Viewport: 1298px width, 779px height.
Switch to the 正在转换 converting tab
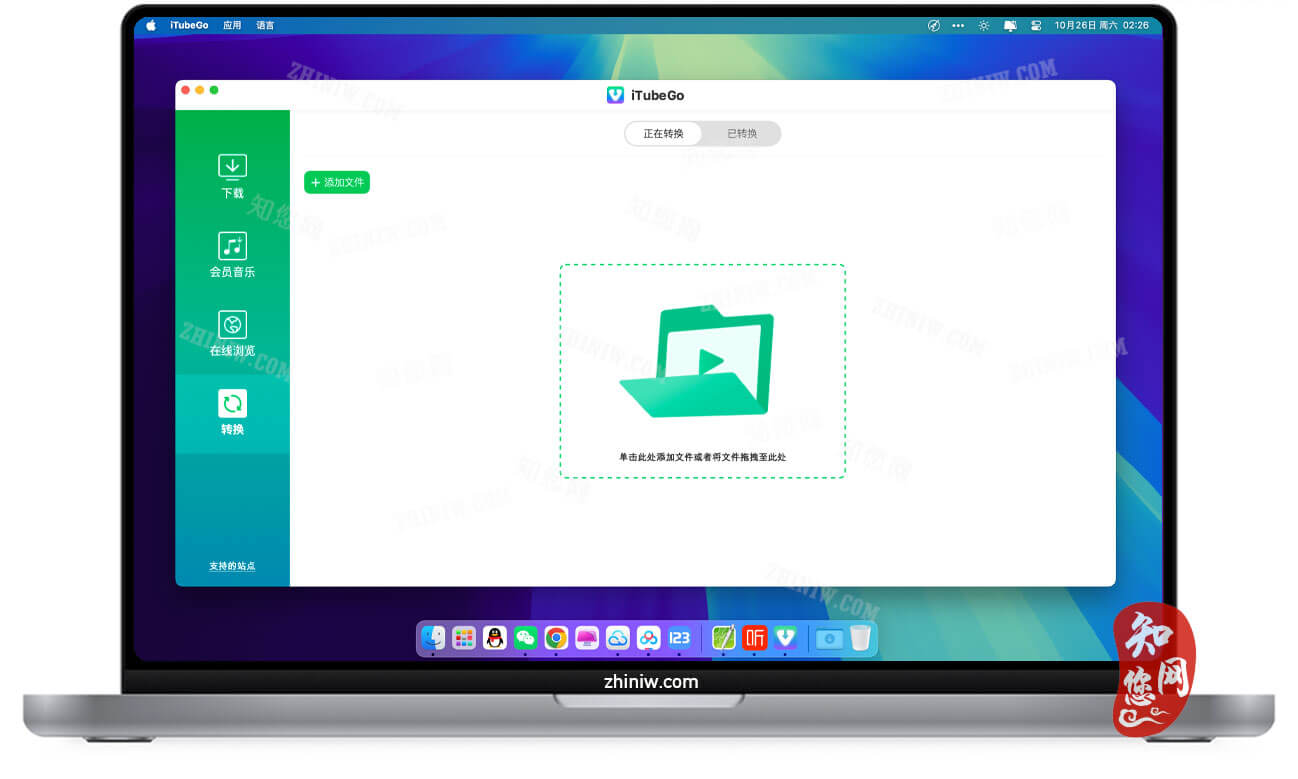[663, 133]
